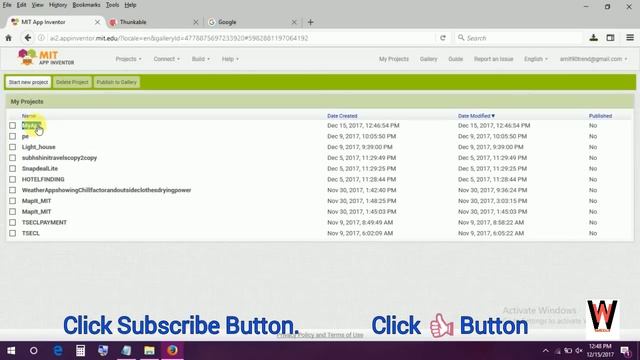
Task: Click the Delete Project button
Action: pos(72,82)
